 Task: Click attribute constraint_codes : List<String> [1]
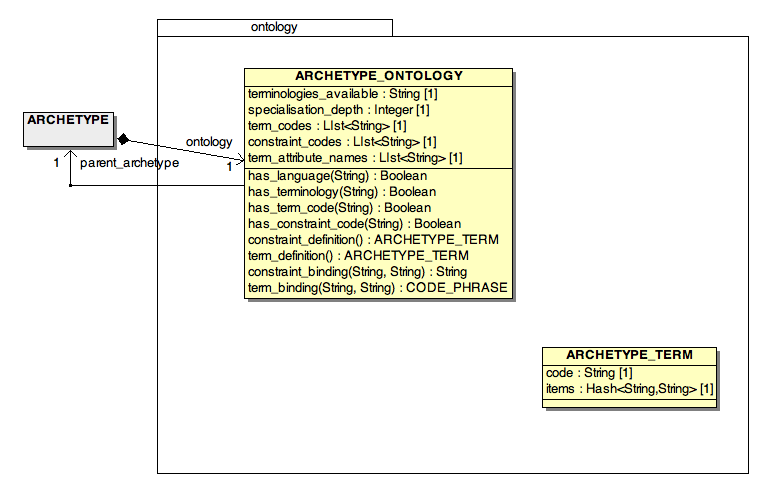pyautogui.click(x=342, y=141)
